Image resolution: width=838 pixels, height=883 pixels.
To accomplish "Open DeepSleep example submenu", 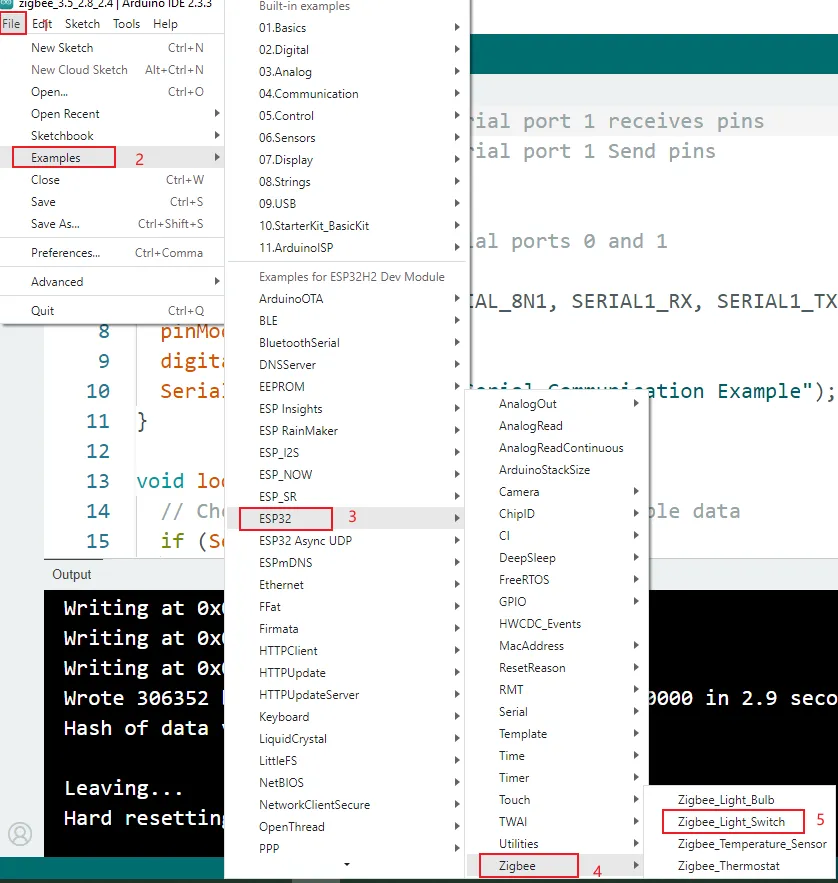I will click(556, 557).
